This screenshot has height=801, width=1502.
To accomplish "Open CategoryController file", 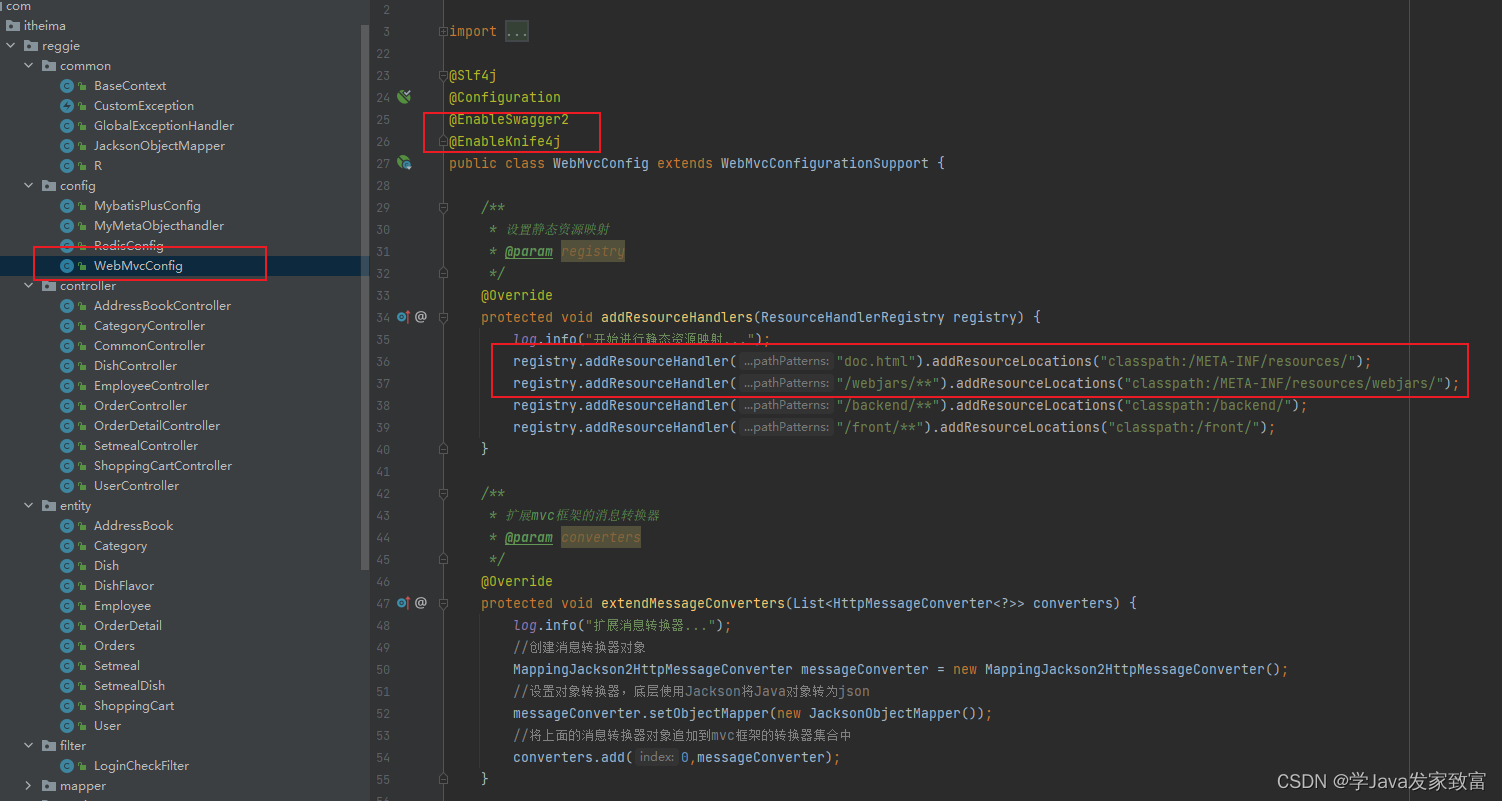I will tap(149, 326).
